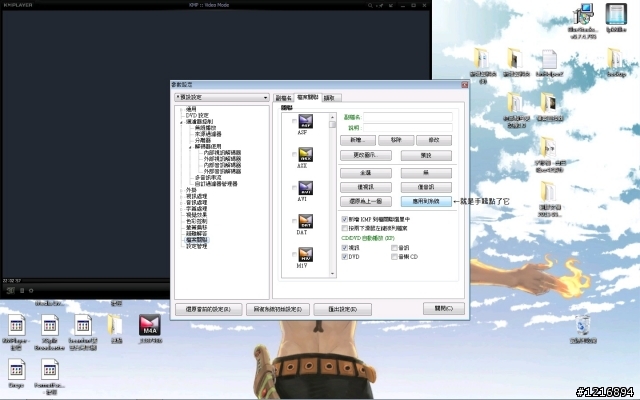The height and width of the screenshot is (400, 640).
Task: Select the XSplit Broadcaster shortcut icon on desktop
Action: [x=49, y=325]
